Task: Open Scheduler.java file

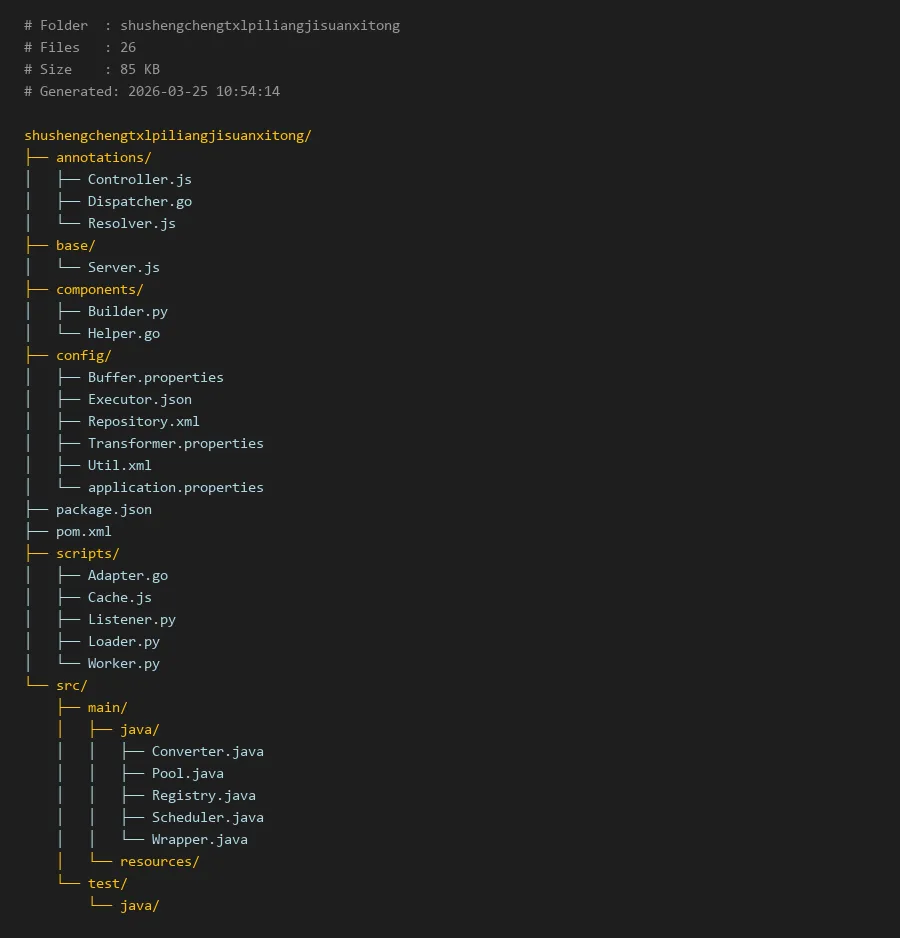Action: (x=207, y=817)
